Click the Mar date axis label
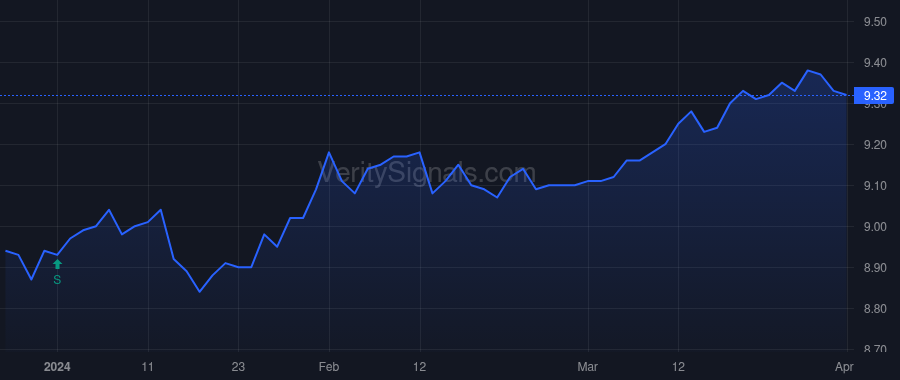 click(588, 367)
